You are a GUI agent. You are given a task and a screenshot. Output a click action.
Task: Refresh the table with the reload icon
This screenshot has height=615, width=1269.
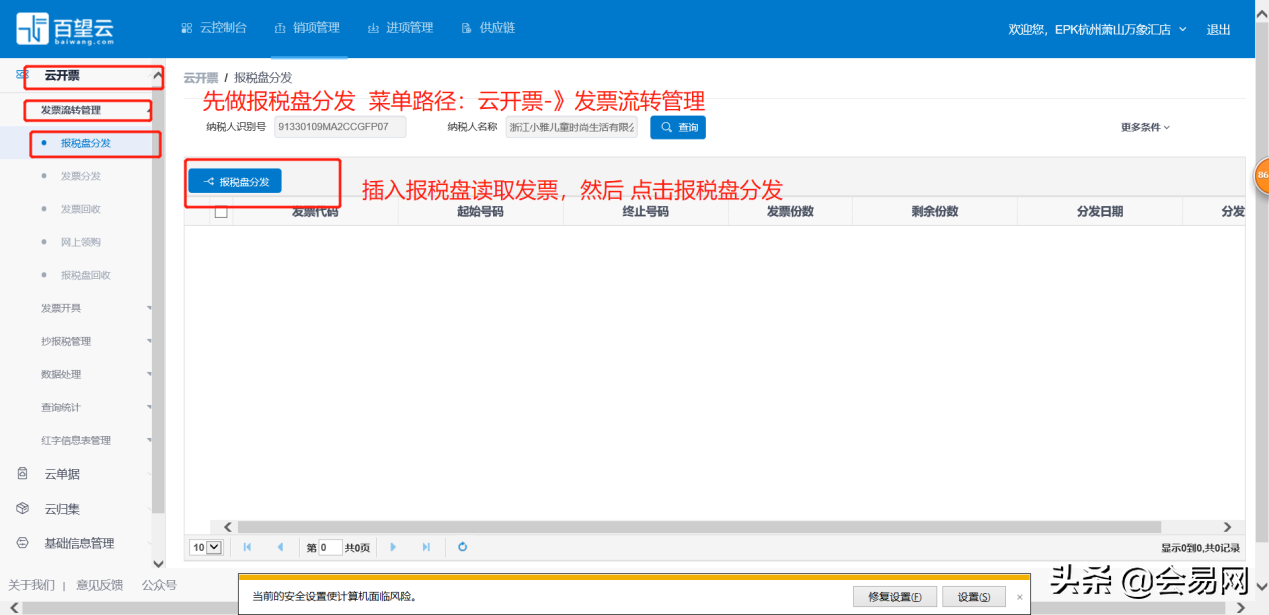click(x=462, y=547)
